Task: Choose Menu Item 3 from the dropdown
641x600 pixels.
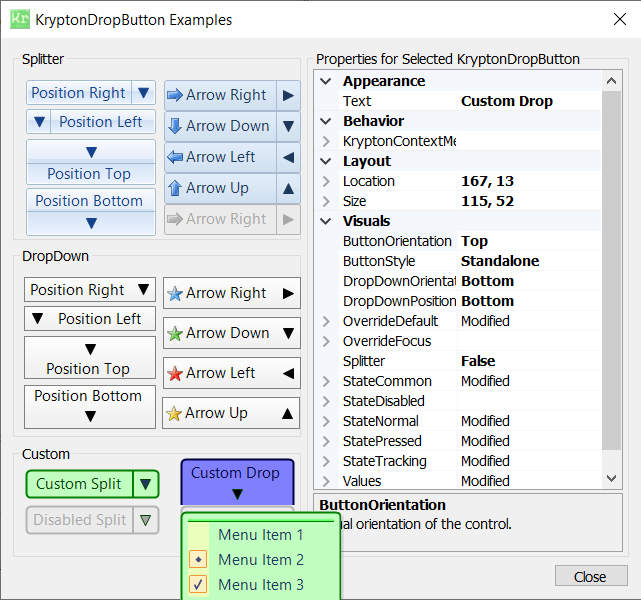Action: click(x=261, y=584)
